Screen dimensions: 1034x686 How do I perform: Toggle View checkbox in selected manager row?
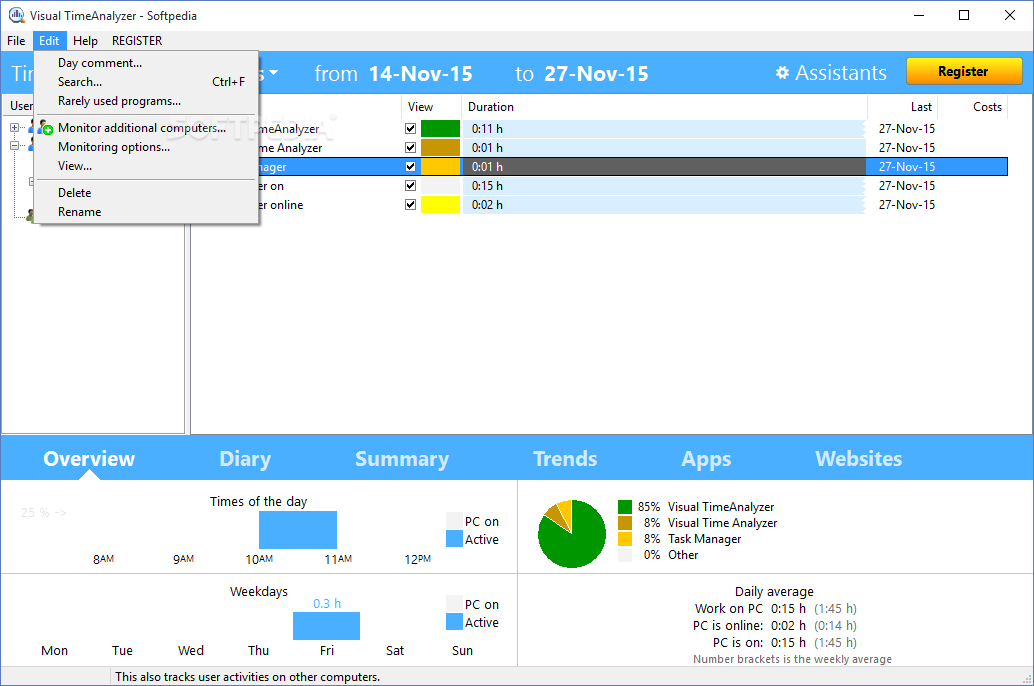(x=410, y=167)
